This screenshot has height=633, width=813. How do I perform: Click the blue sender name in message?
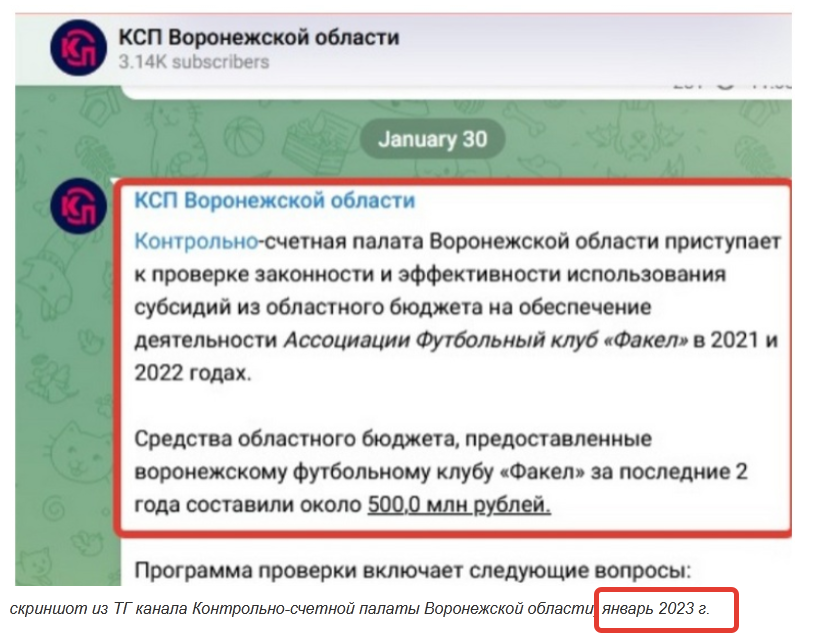pyautogui.click(x=274, y=201)
